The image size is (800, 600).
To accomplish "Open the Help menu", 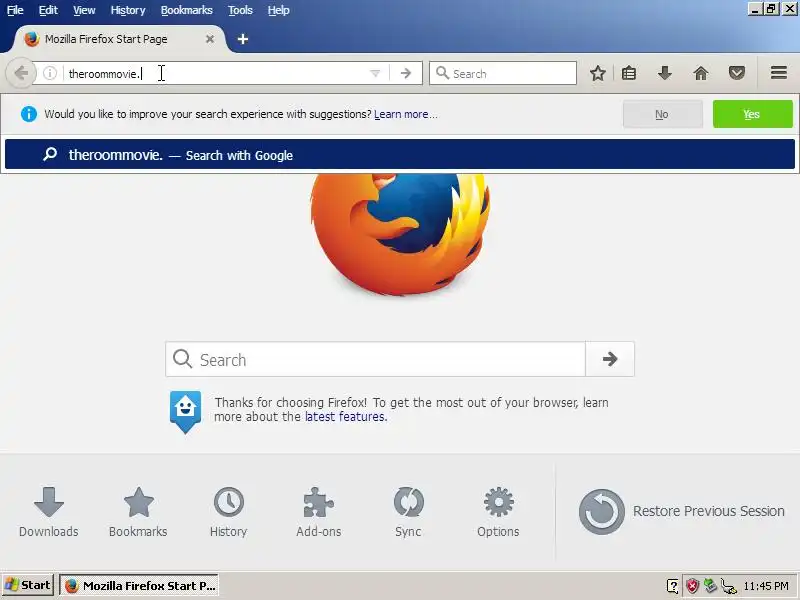I will tap(278, 10).
